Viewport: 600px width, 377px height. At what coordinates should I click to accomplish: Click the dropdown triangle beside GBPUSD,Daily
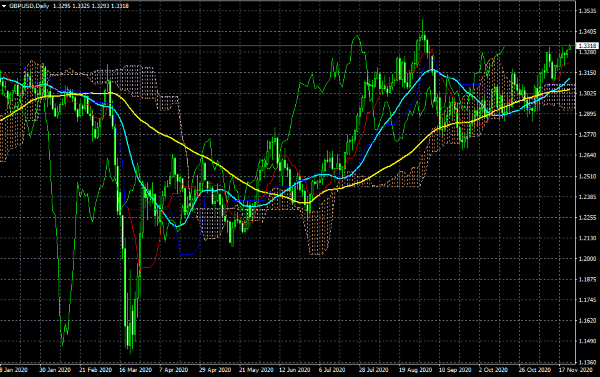(4, 6)
